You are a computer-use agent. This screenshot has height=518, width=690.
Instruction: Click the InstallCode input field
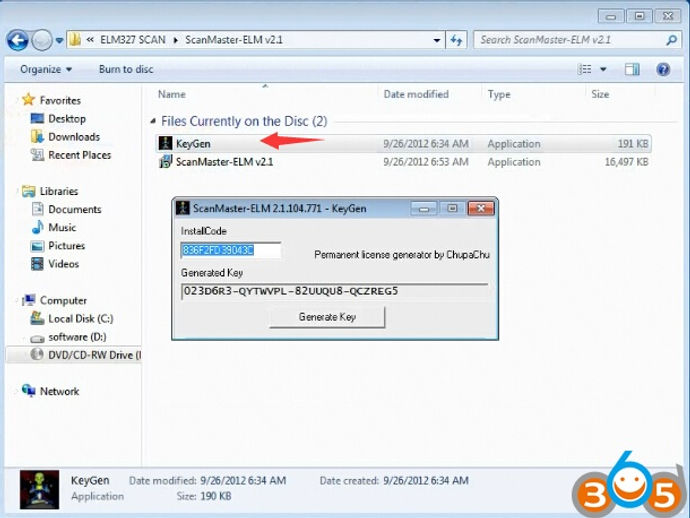[231, 250]
